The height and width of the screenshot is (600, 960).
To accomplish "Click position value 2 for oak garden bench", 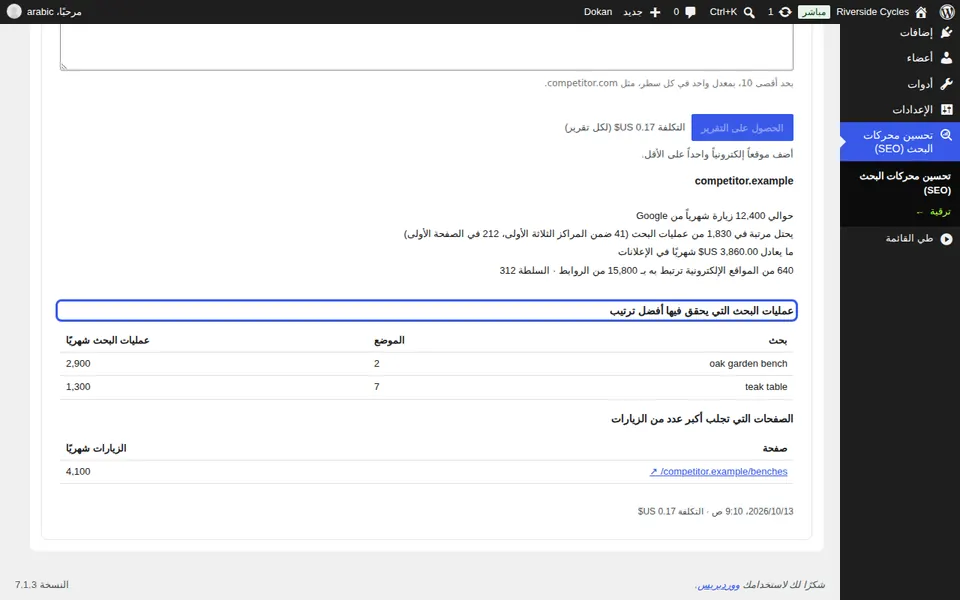I will (377, 364).
